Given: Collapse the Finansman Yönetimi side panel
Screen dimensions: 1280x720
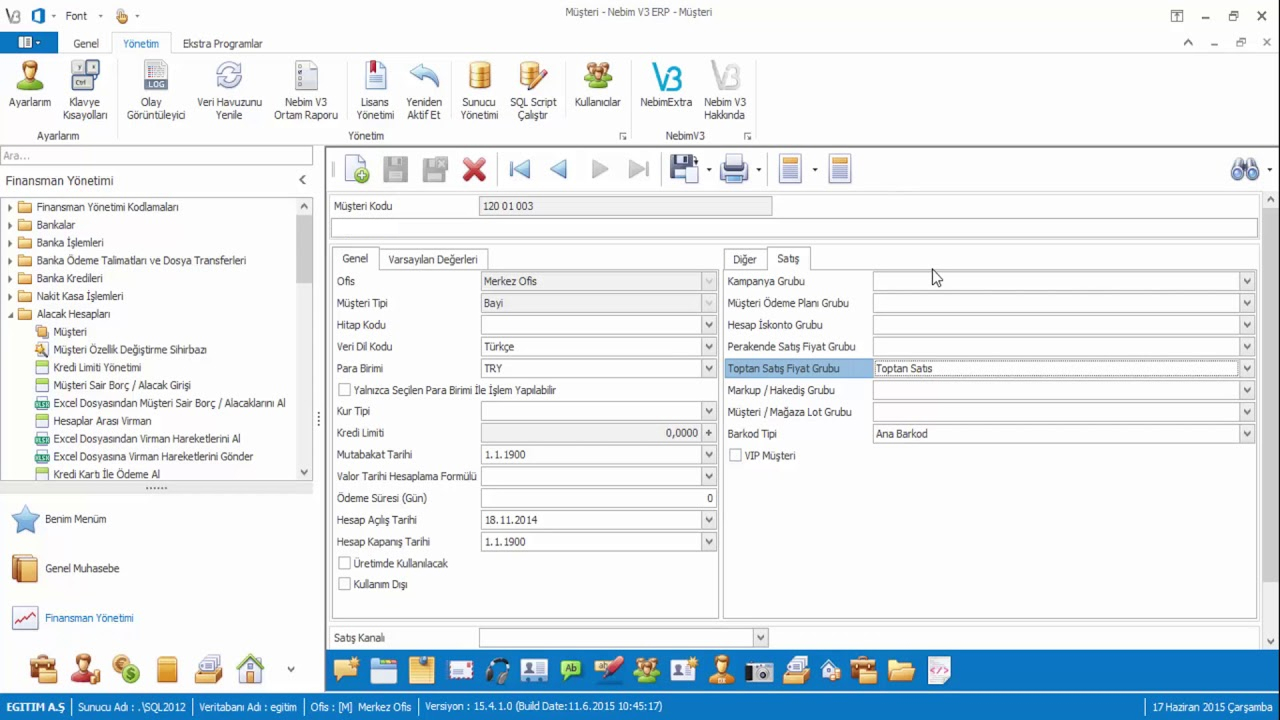Looking at the screenshot, I should point(303,180).
